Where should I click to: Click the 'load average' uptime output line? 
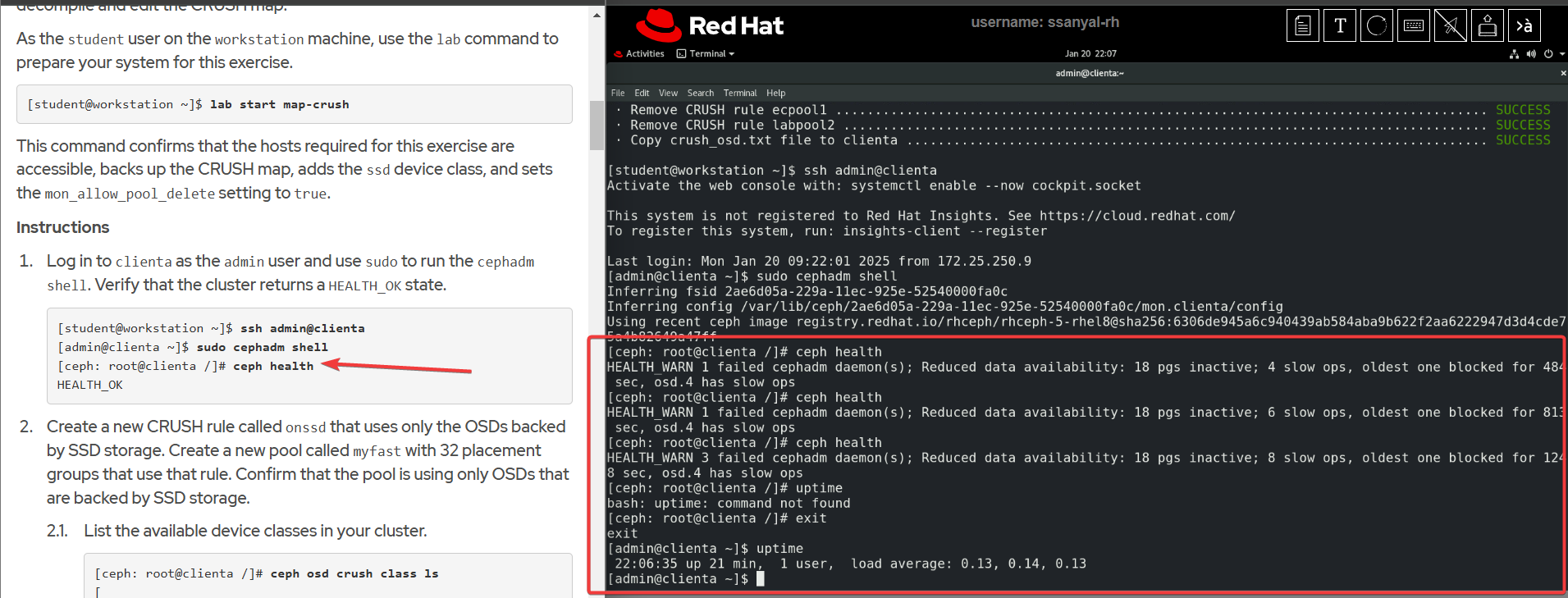850,564
